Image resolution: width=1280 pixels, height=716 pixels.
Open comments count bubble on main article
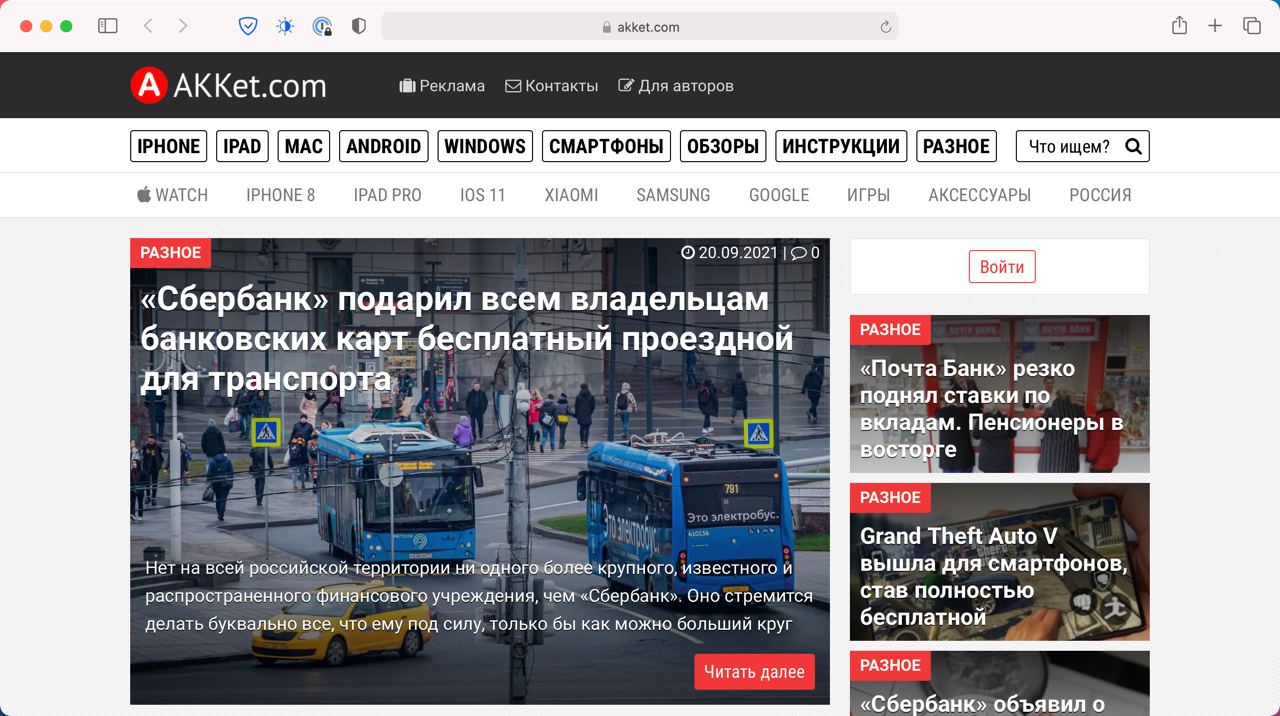pyautogui.click(x=805, y=253)
